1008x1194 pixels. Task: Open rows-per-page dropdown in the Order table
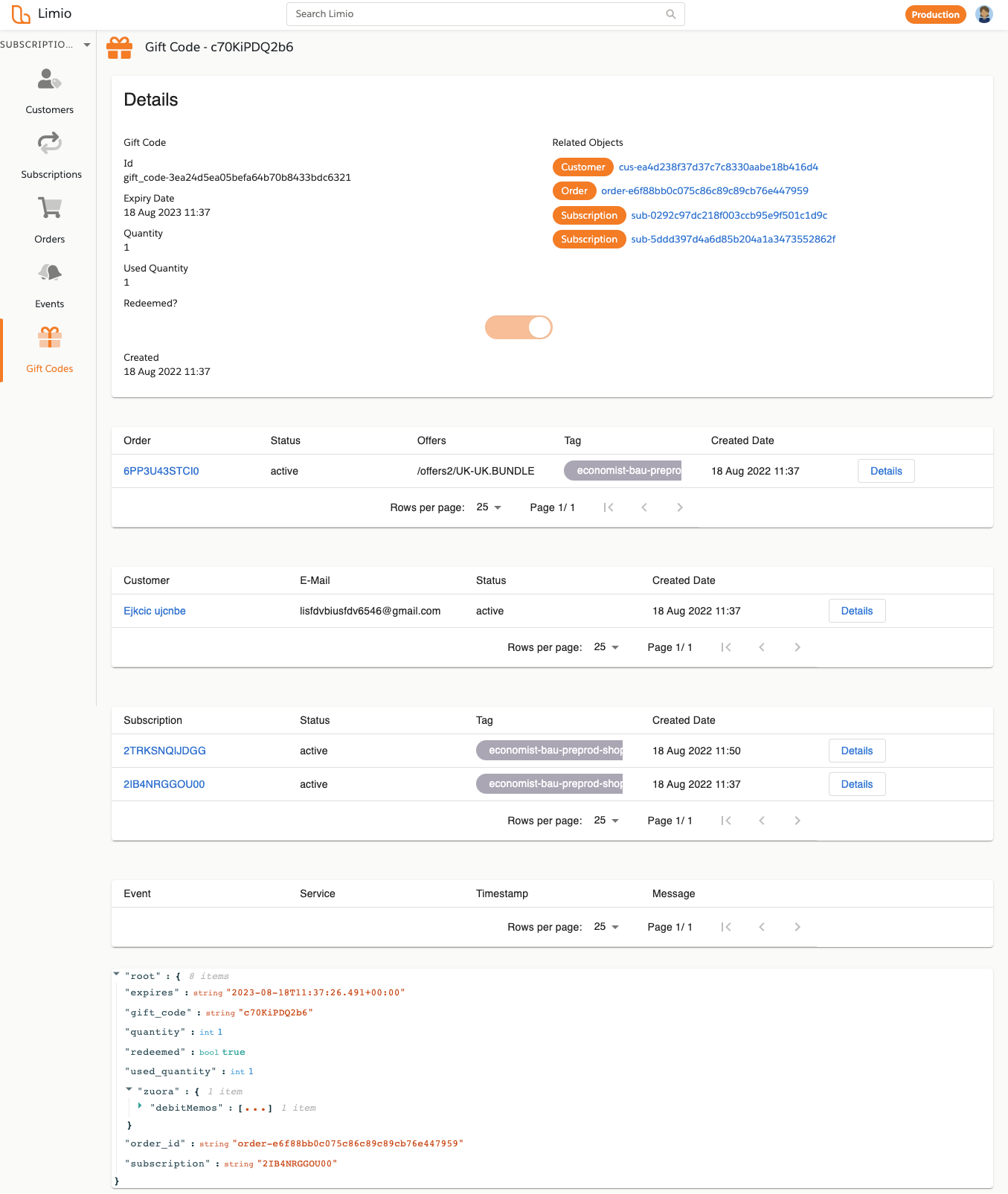coord(489,507)
